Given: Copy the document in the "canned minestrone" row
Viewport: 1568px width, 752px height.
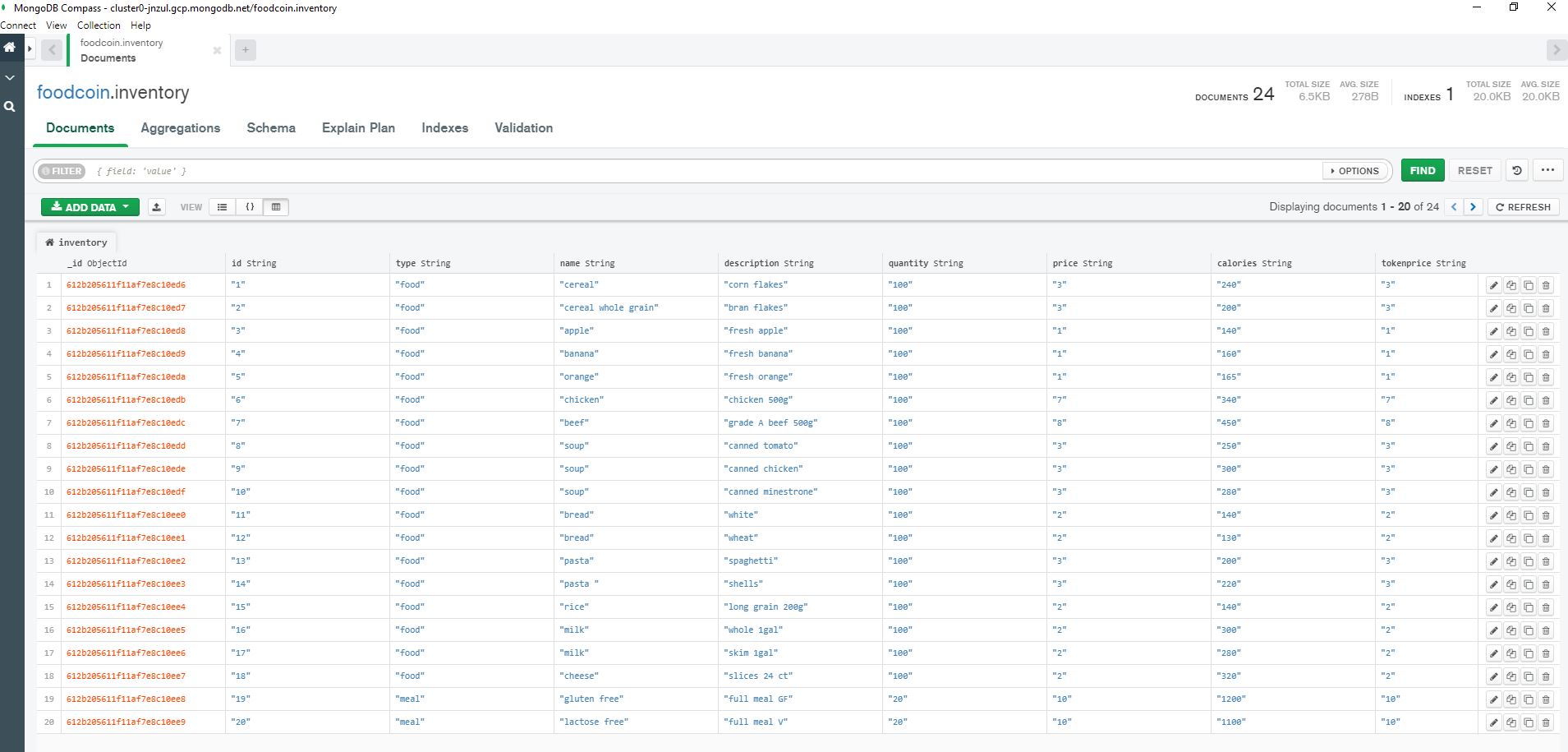Looking at the screenshot, I should 1511,492.
